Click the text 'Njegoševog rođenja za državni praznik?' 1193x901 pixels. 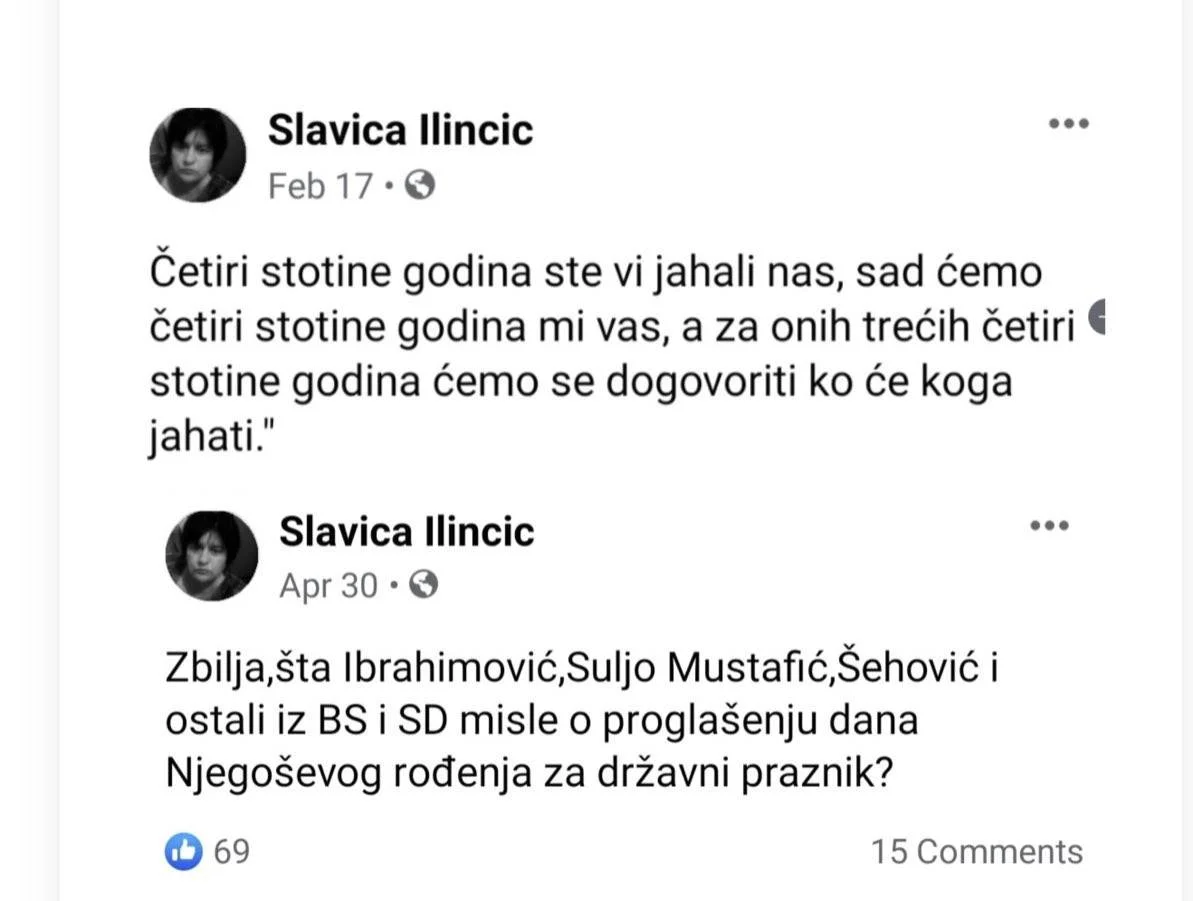[x=529, y=773]
